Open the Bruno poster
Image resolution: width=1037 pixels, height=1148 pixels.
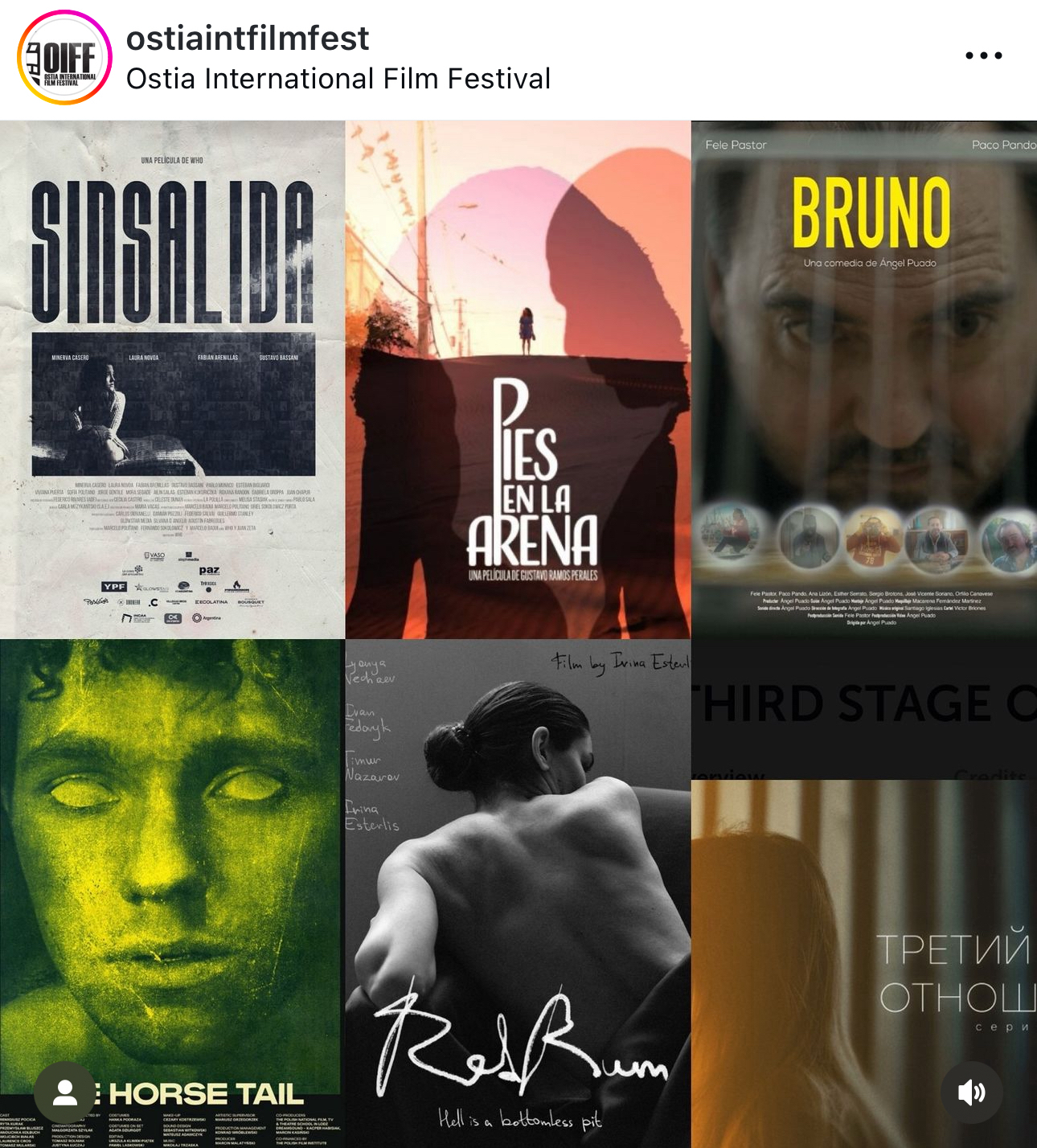(x=864, y=379)
